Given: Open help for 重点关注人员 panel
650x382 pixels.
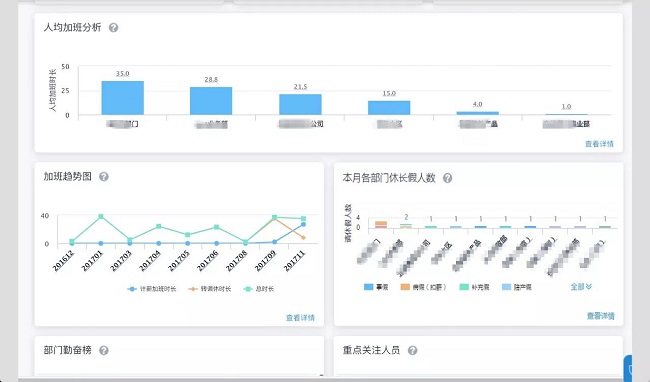Looking at the screenshot, I should click(x=412, y=351).
